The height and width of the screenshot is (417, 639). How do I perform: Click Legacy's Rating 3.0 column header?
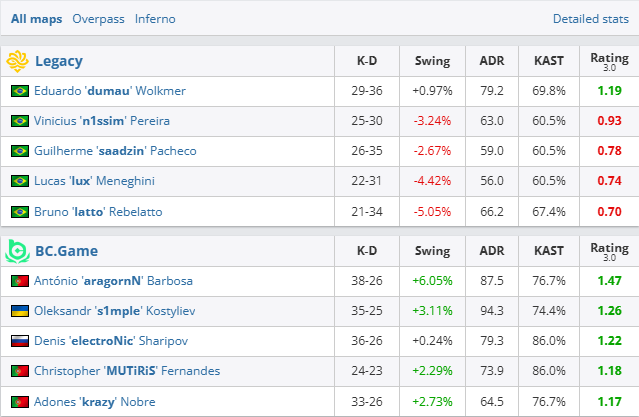coord(609,61)
